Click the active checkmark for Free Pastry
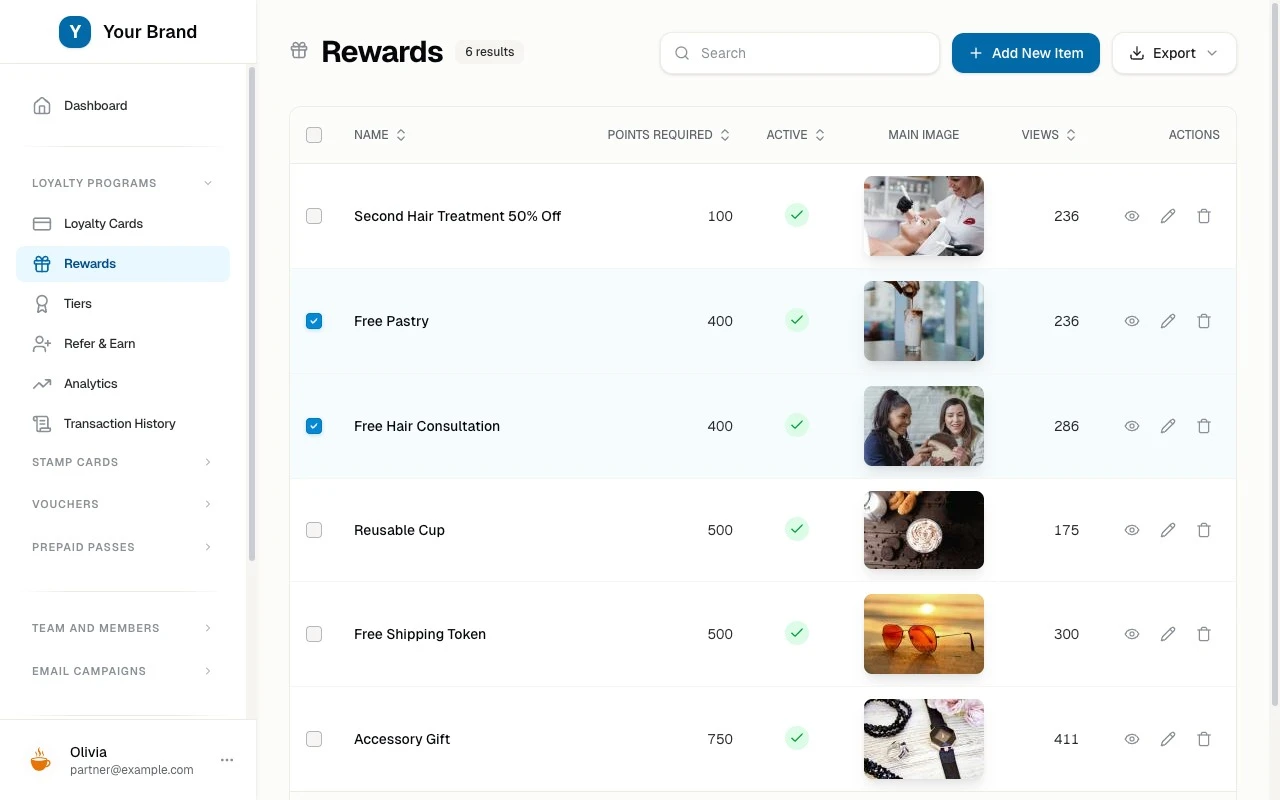The height and width of the screenshot is (800, 1280). 796,320
